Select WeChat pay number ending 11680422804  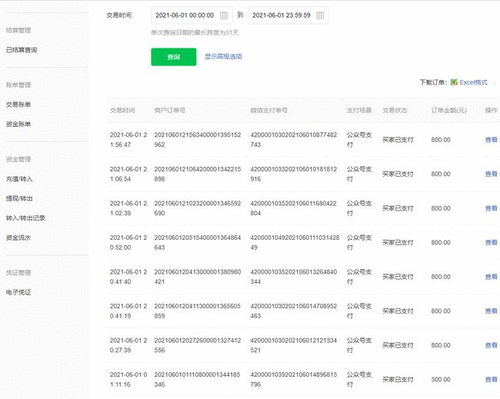coord(293,208)
